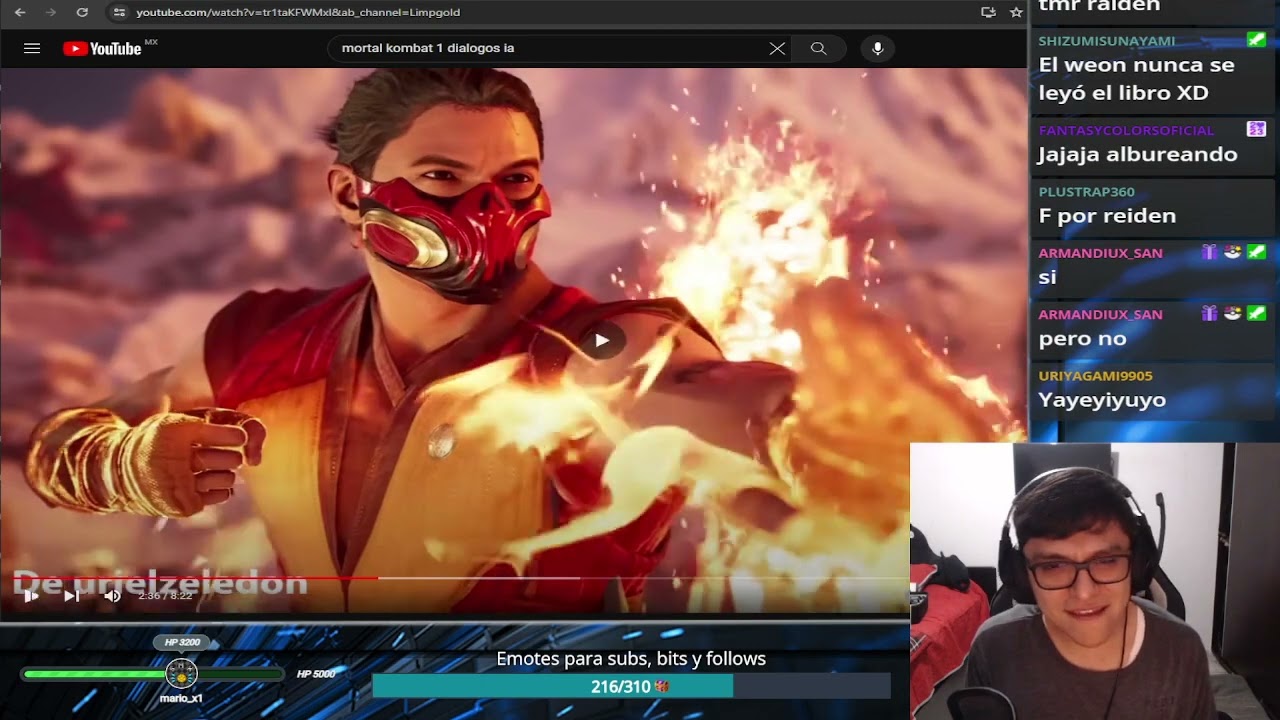Click the YouTube URL in address bar
Viewport: 1280px width, 720px height.
pyautogui.click(x=298, y=12)
